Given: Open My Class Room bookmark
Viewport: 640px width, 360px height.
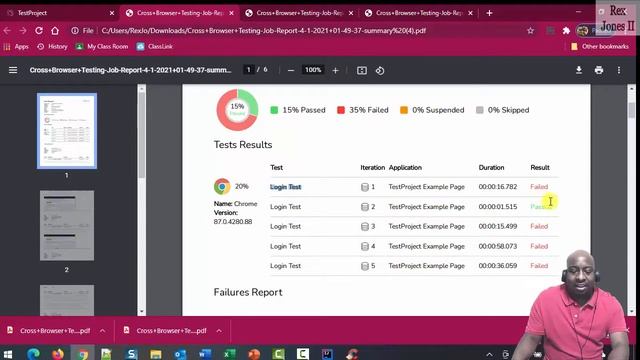Looking at the screenshot, I should 102,47.
